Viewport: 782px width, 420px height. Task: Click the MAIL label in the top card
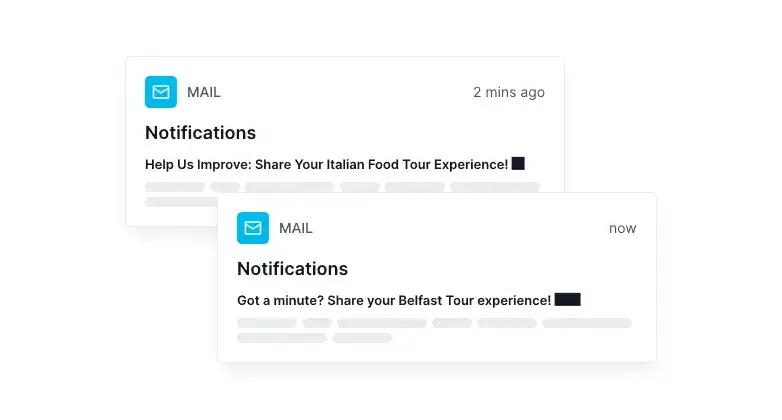tap(203, 92)
